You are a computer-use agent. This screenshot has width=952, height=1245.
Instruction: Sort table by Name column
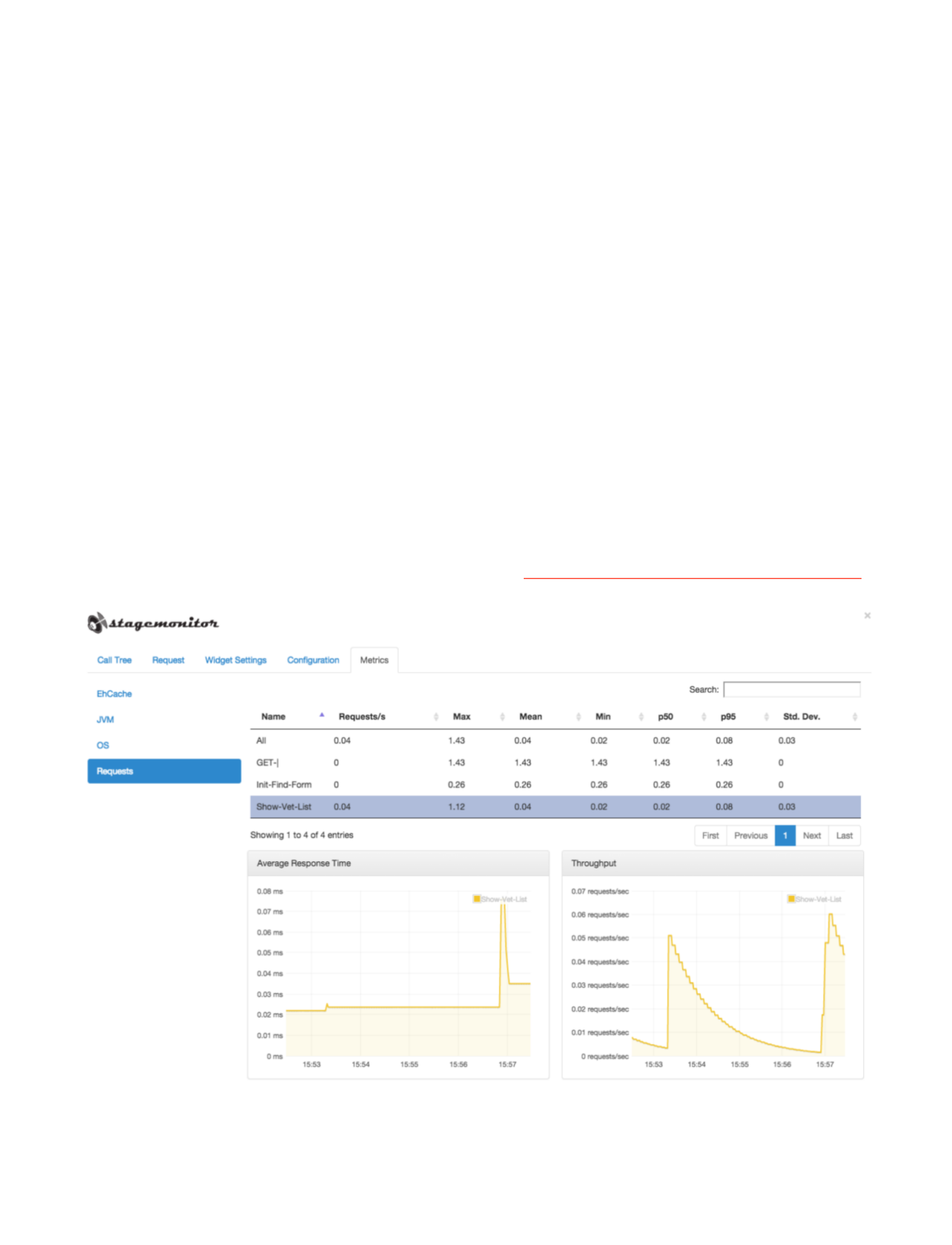tap(289, 717)
